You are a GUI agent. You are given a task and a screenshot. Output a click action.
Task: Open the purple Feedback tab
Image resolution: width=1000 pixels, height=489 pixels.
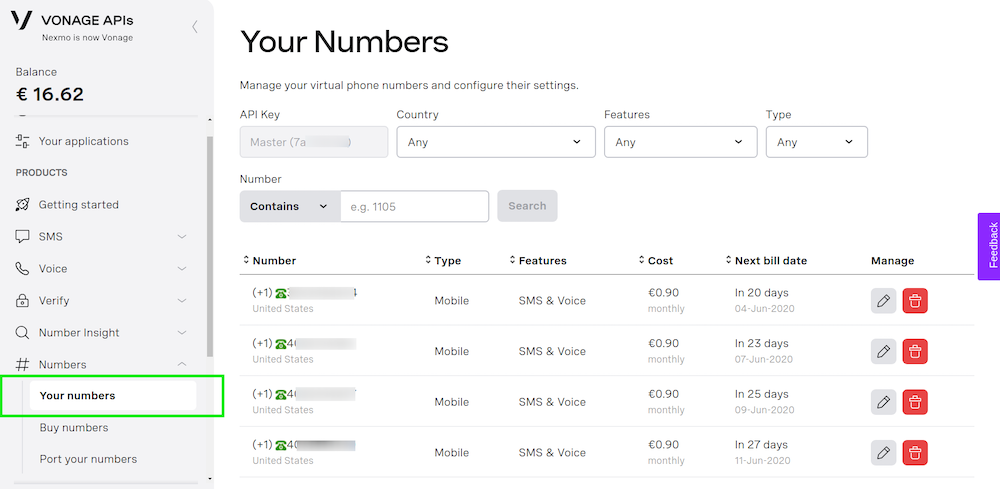989,246
